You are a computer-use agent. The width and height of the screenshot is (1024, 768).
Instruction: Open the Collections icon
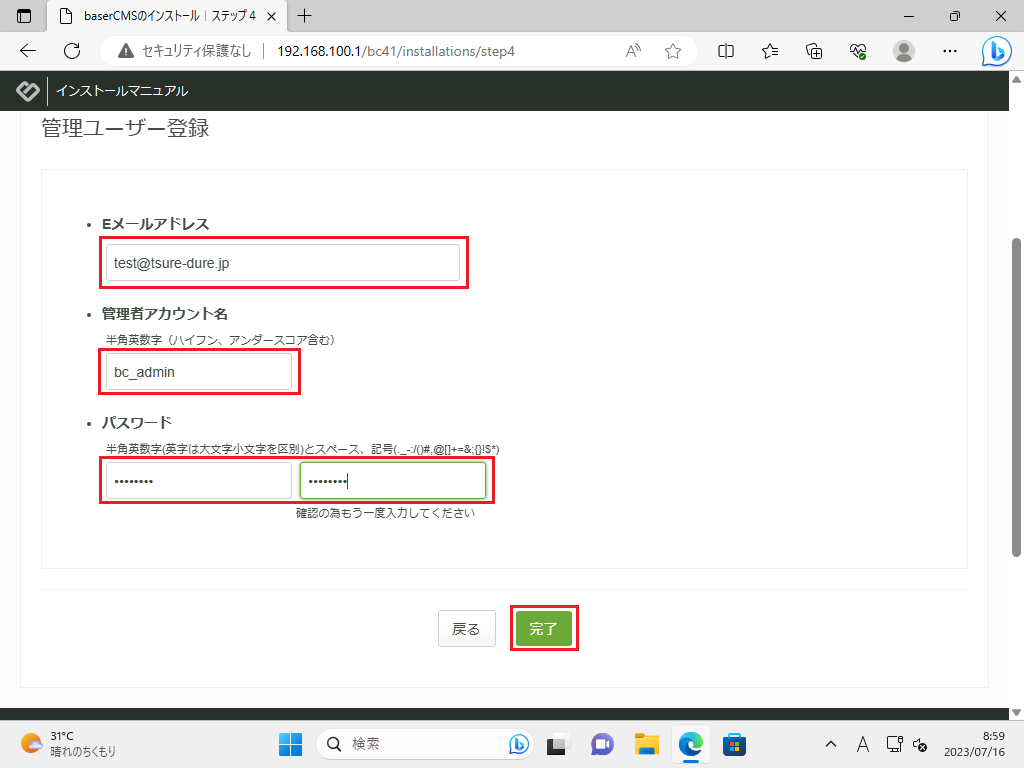pyautogui.click(x=814, y=51)
